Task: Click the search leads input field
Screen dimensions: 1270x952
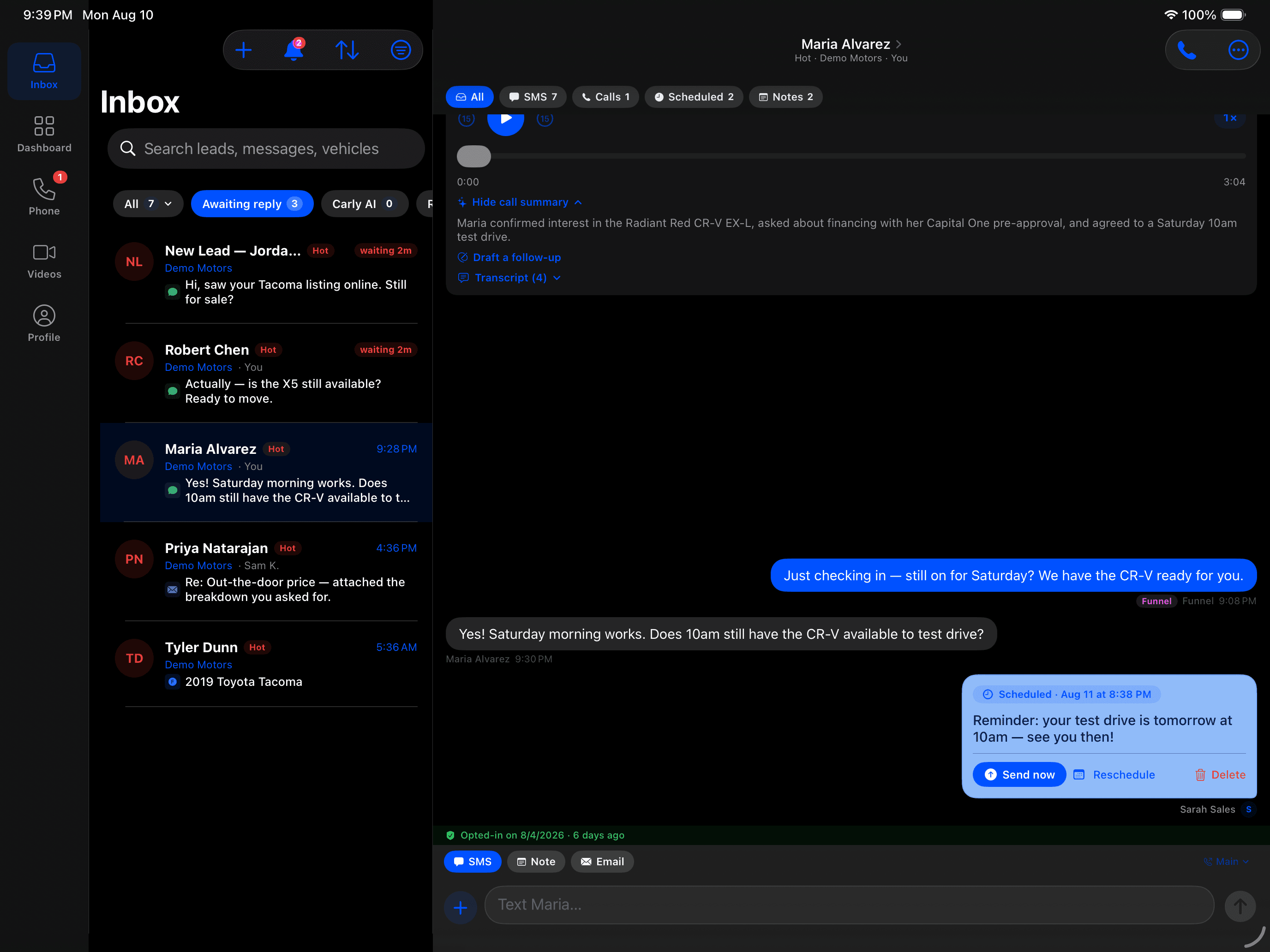Action: [266, 149]
